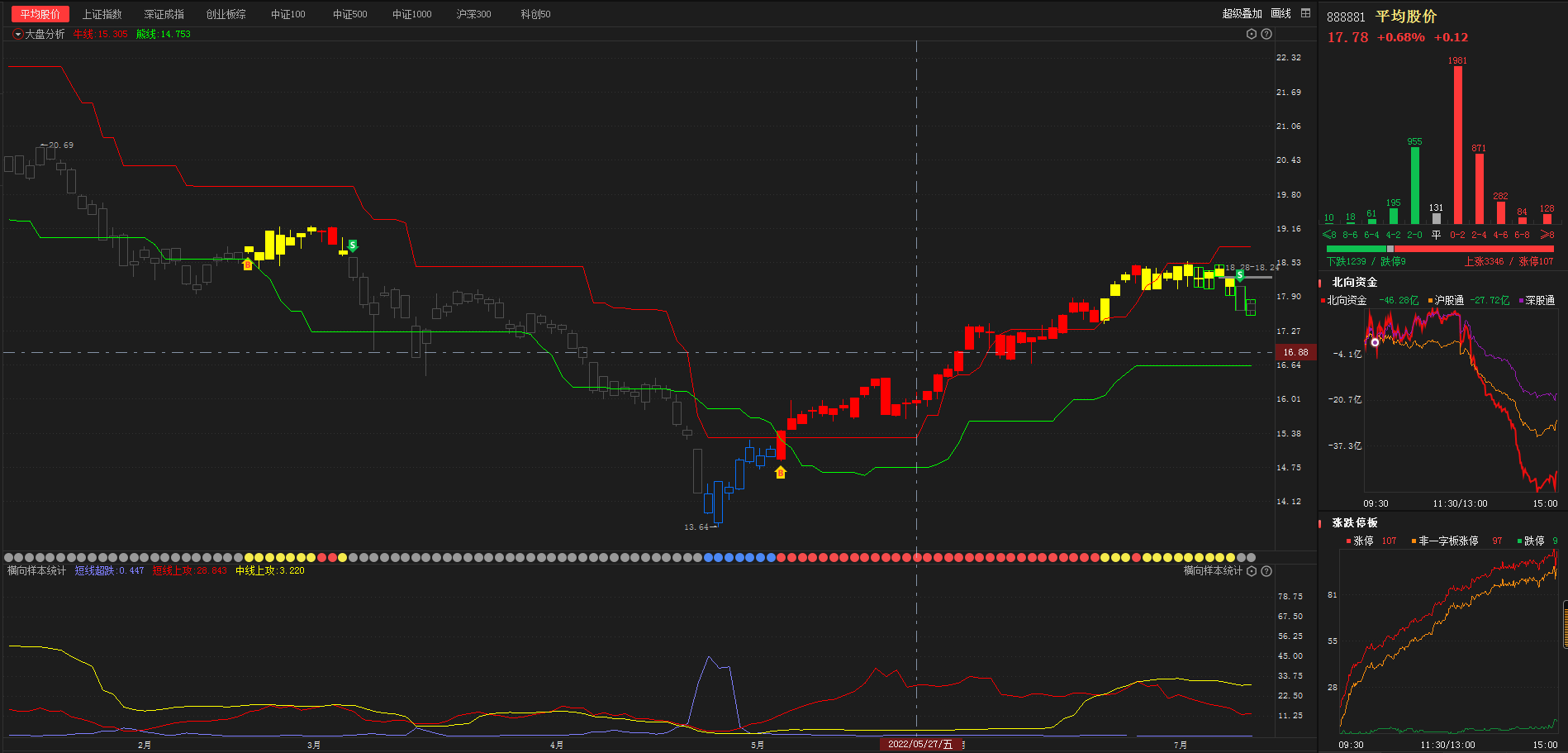Click the 2022/05/27 date marker on axis
The height and width of the screenshot is (753, 1568).
[x=919, y=745]
